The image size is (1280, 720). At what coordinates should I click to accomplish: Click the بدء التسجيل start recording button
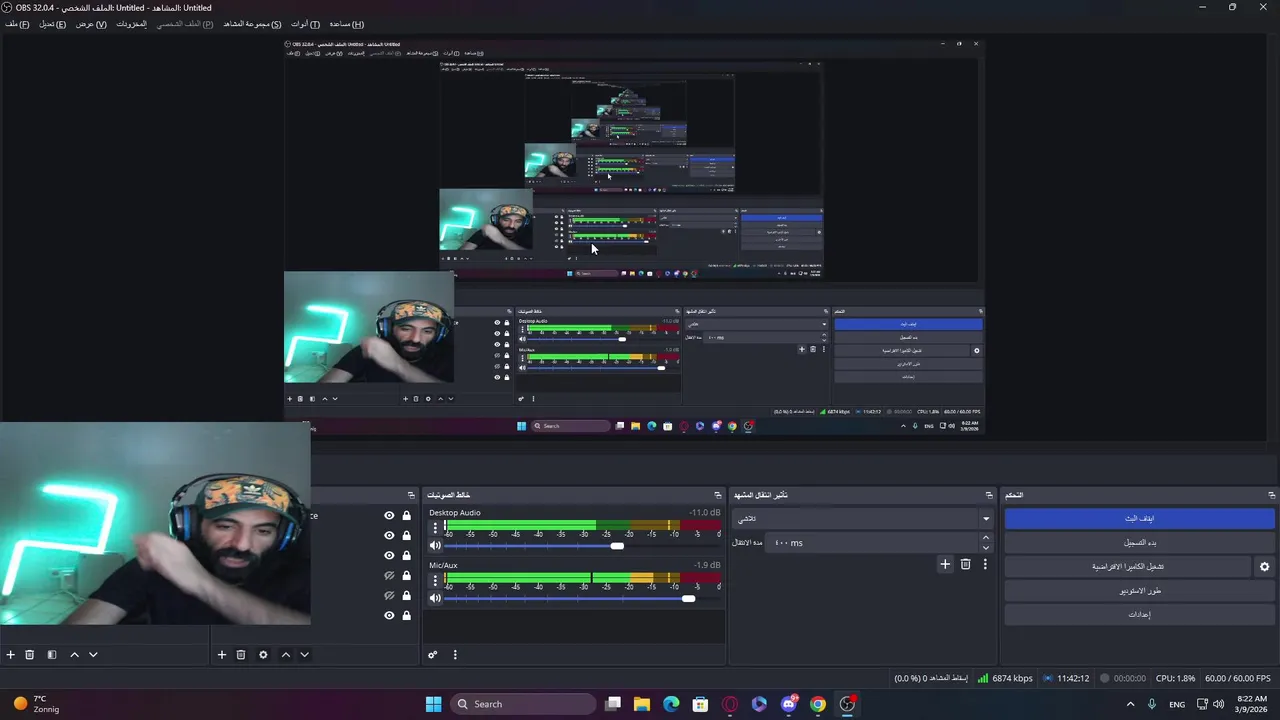coord(1139,543)
